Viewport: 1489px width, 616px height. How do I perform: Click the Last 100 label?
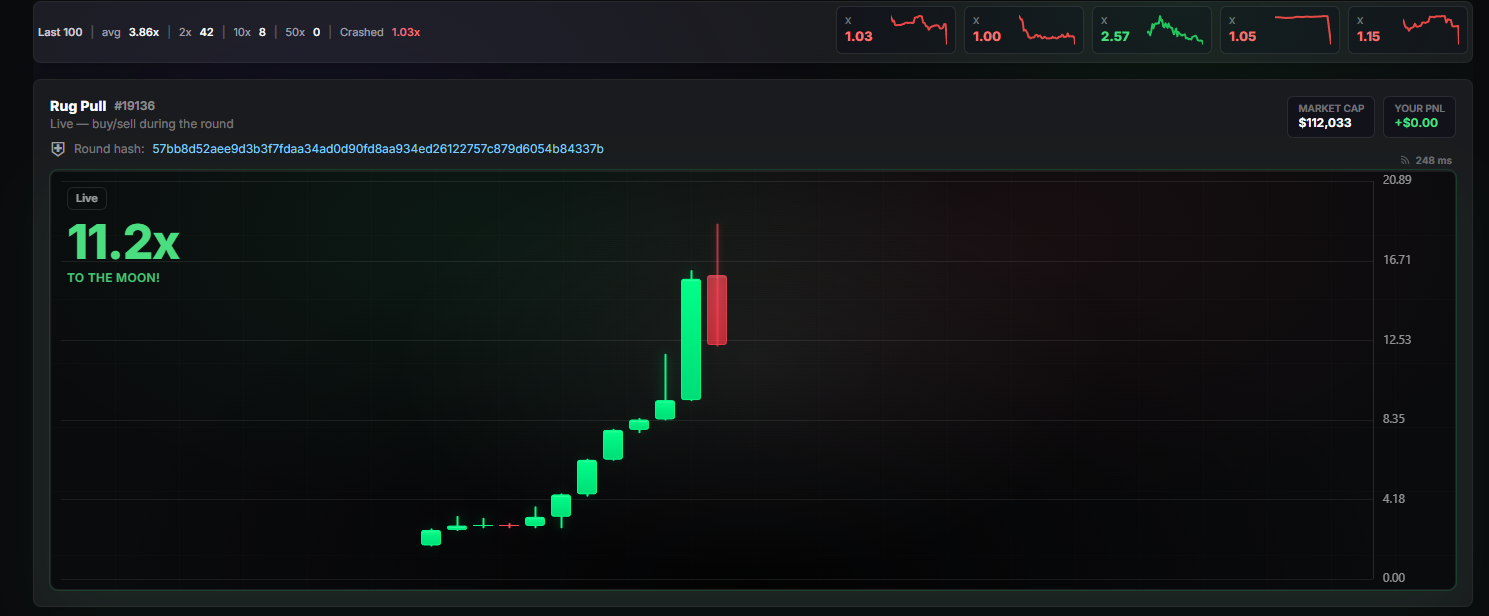(60, 32)
